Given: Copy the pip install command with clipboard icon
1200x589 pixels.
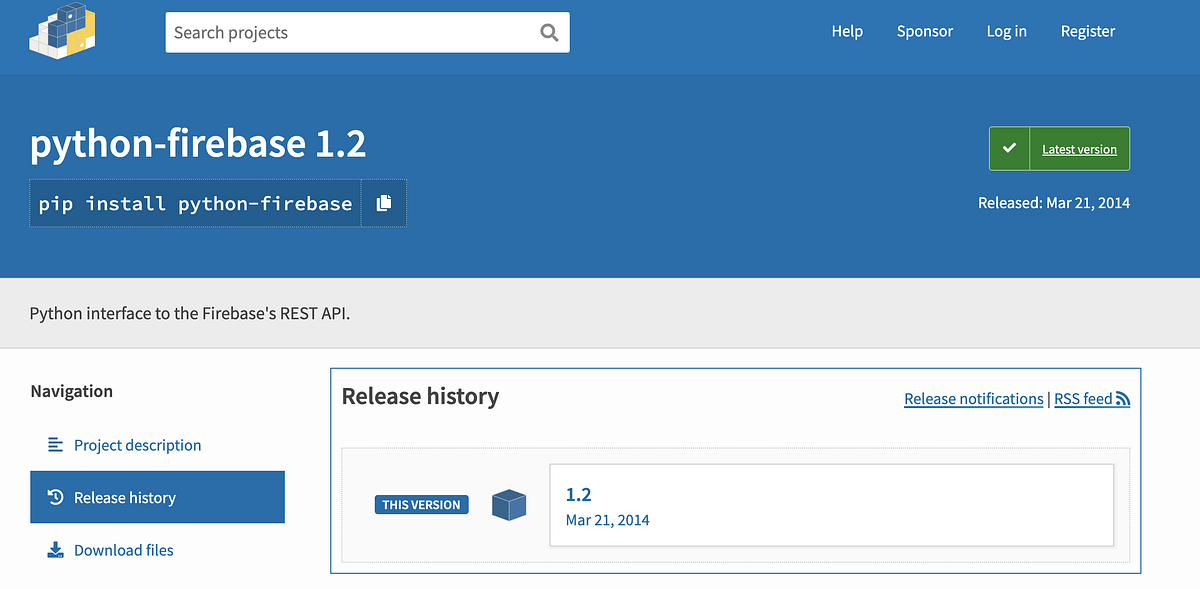Looking at the screenshot, I should point(384,203).
